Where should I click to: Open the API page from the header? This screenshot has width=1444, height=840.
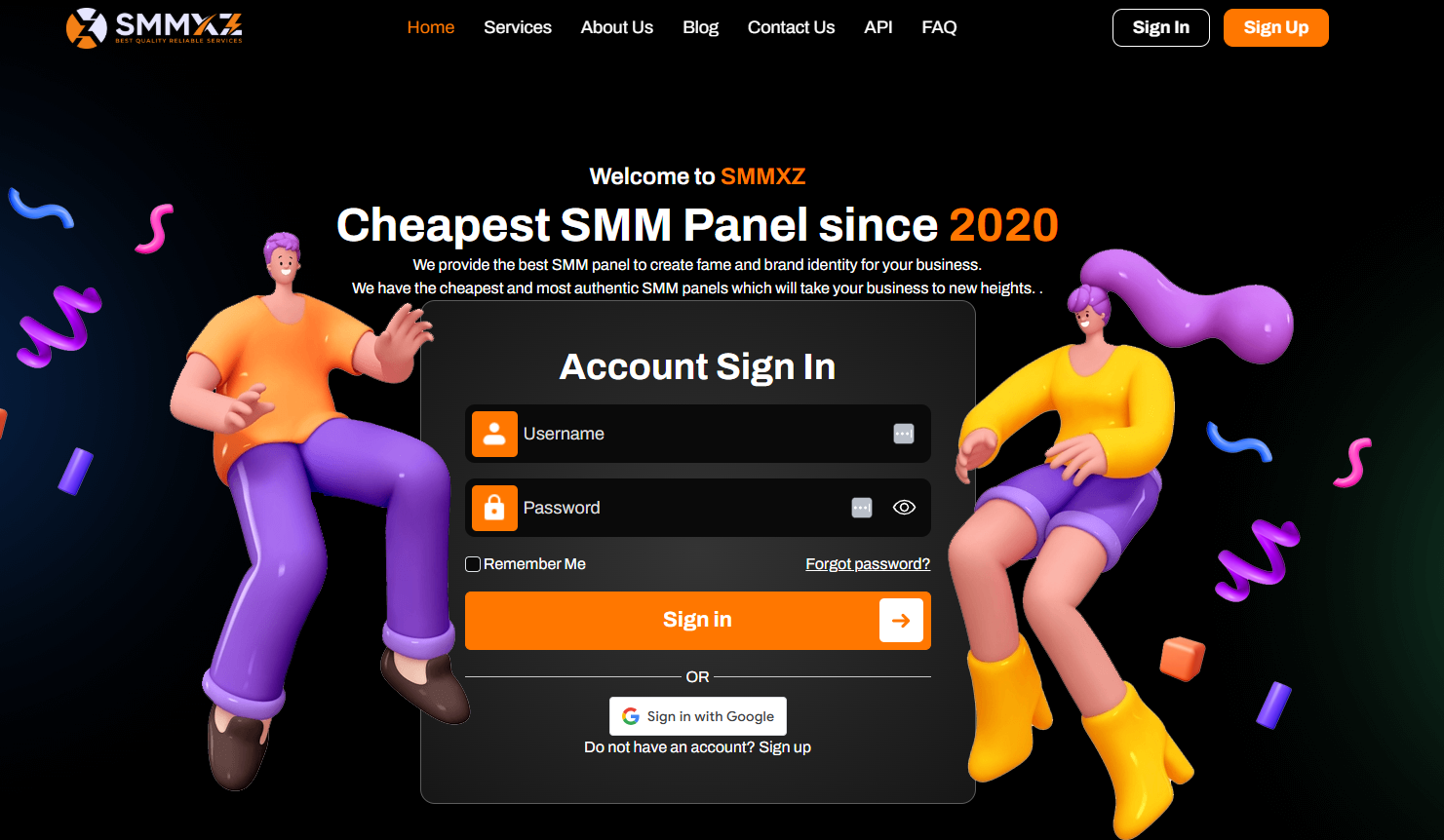878,27
